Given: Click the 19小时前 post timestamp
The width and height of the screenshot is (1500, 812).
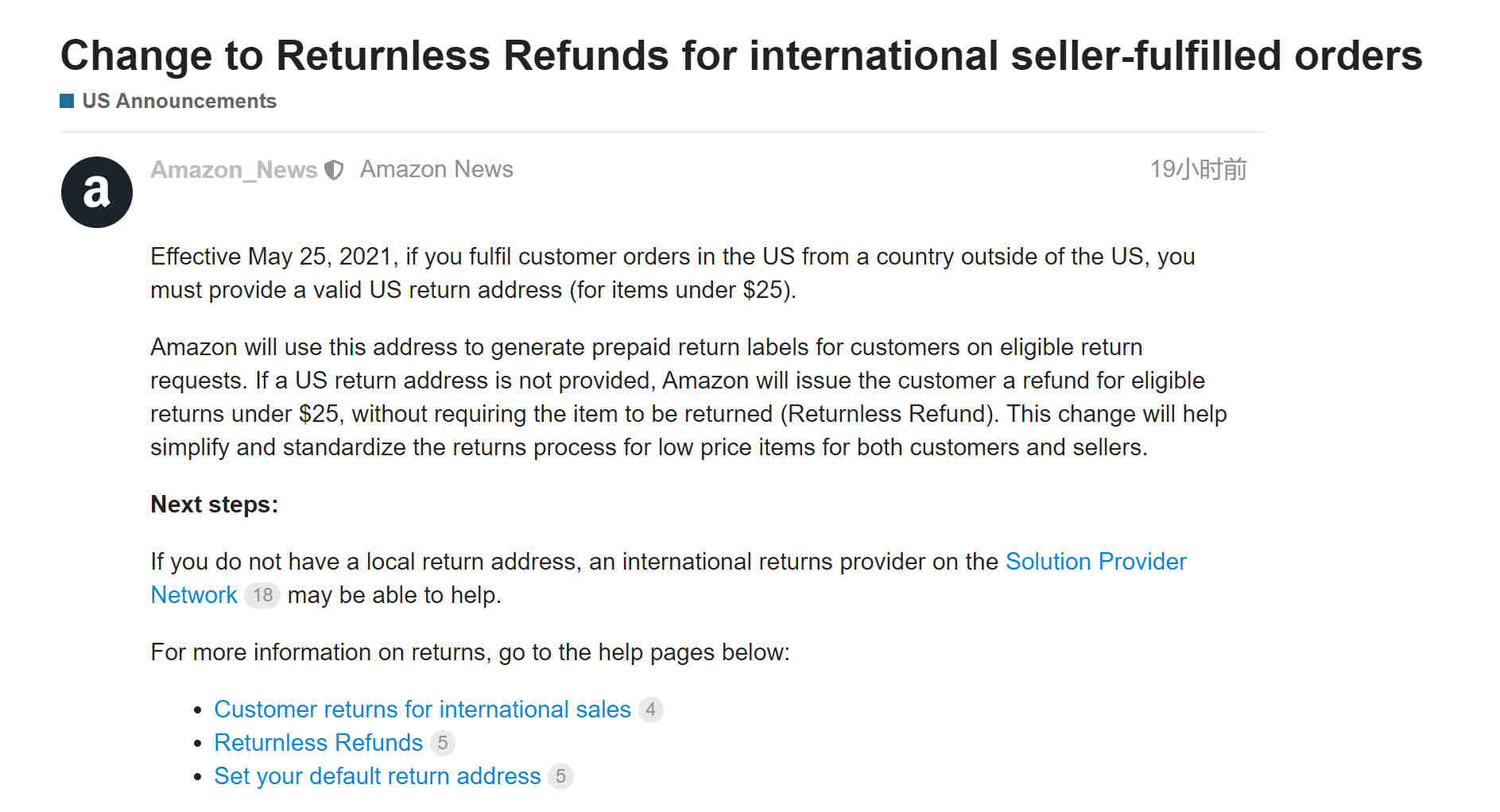Looking at the screenshot, I should (x=1198, y=169).
